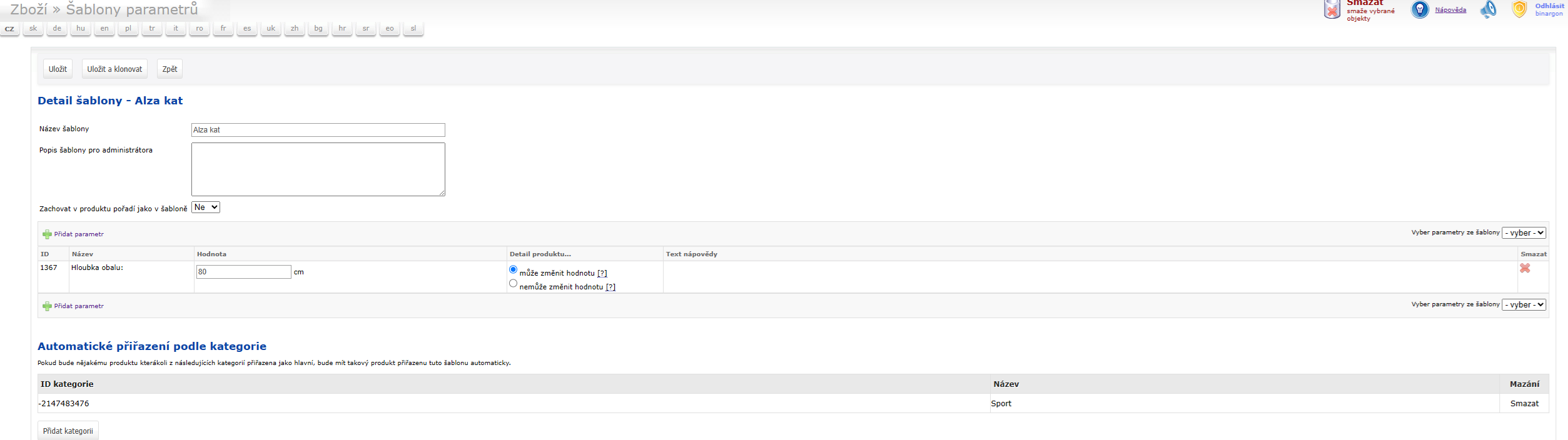Screen dimensions: 1568x440
Task: Open the "Zachovat v produktu pořadí" dropdown
Action: point(205,207)
